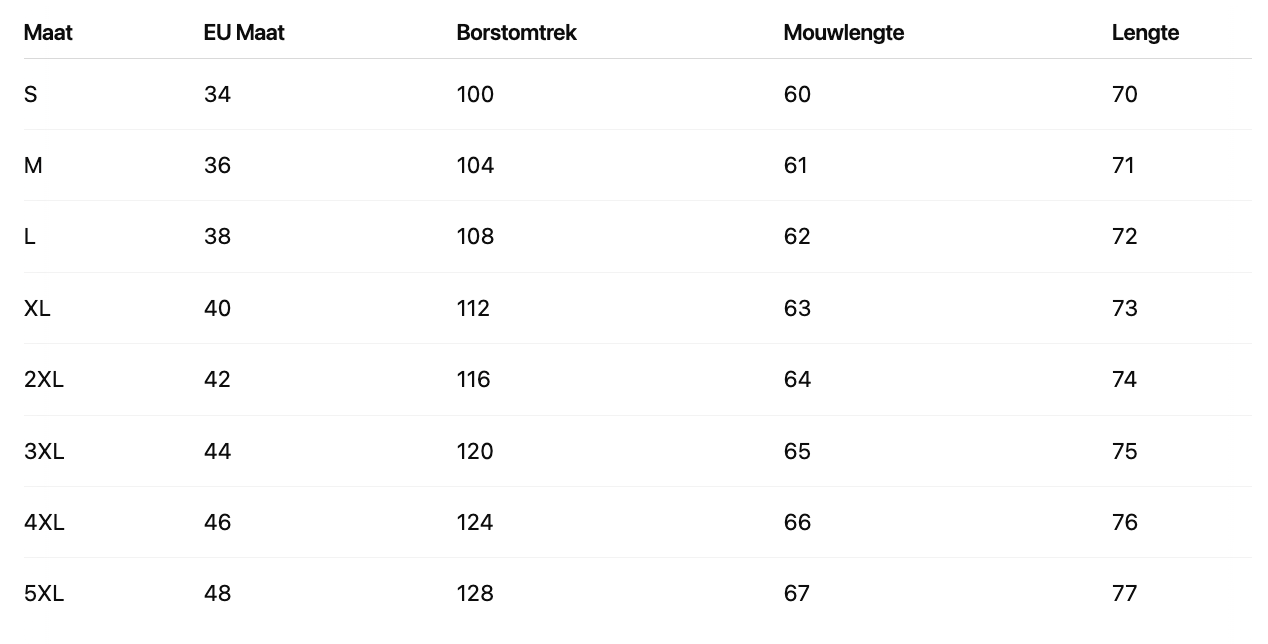Click the Maat column header

click(48, 33)
